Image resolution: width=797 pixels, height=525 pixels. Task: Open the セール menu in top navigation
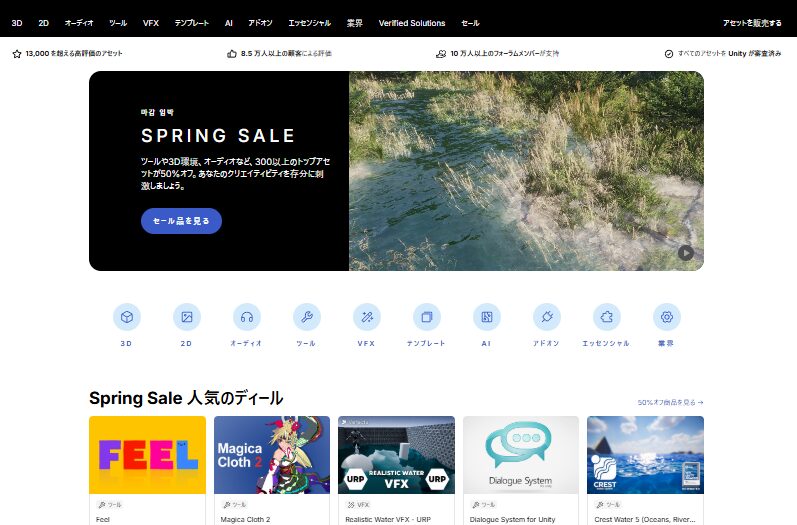(470, 23)
